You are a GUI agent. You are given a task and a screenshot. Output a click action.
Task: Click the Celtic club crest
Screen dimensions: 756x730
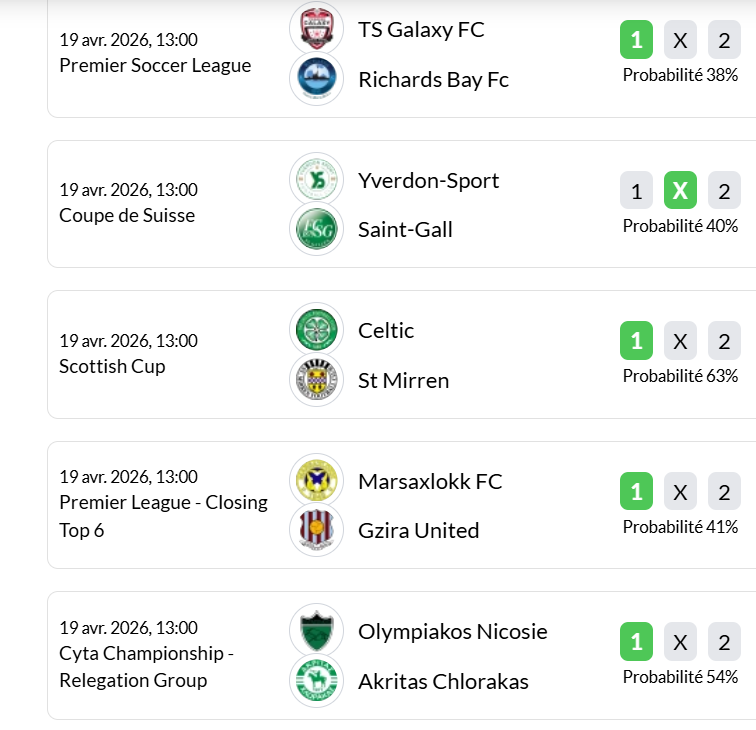coord(316,330)
